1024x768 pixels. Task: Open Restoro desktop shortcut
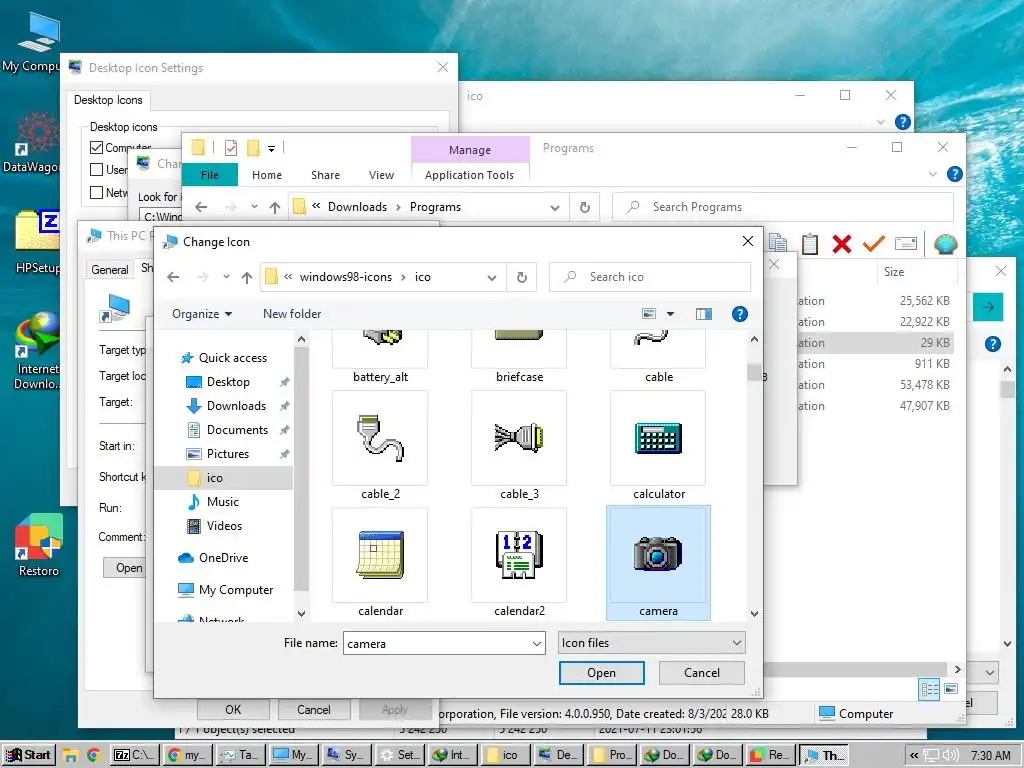[x=38, y=546]
